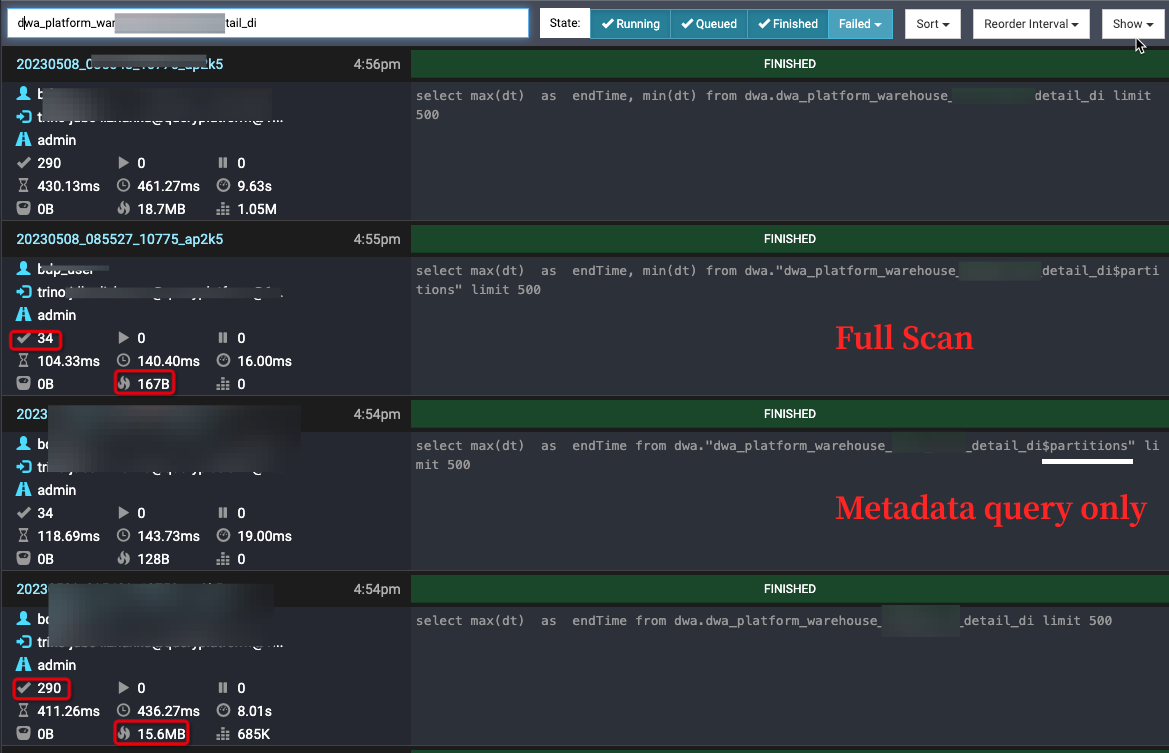The width and height of the screenshot is (1169, 753).
Task: Click the 9.63s CPU time value
Action: (254, 186)
